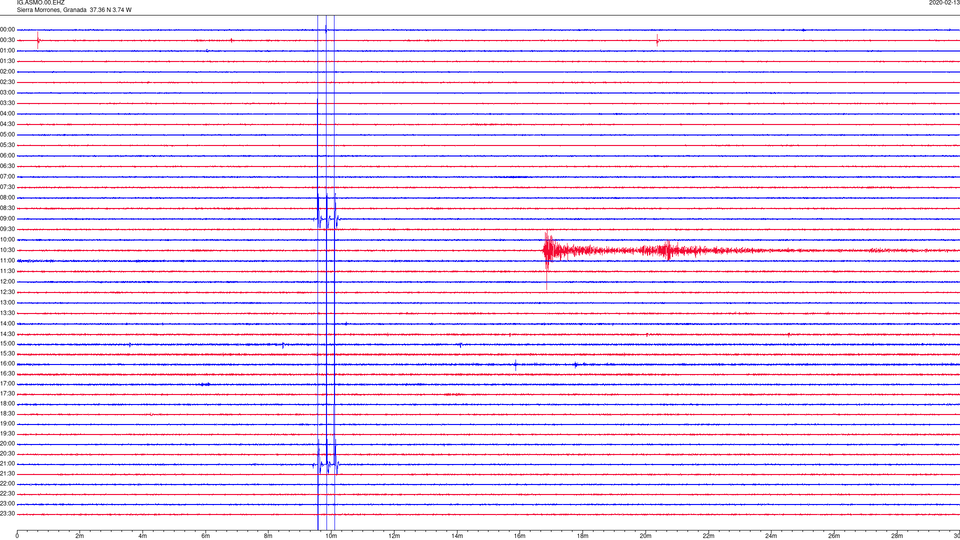
Task: Click the 00:00 trace time label
Action: (x=8, y=29)
